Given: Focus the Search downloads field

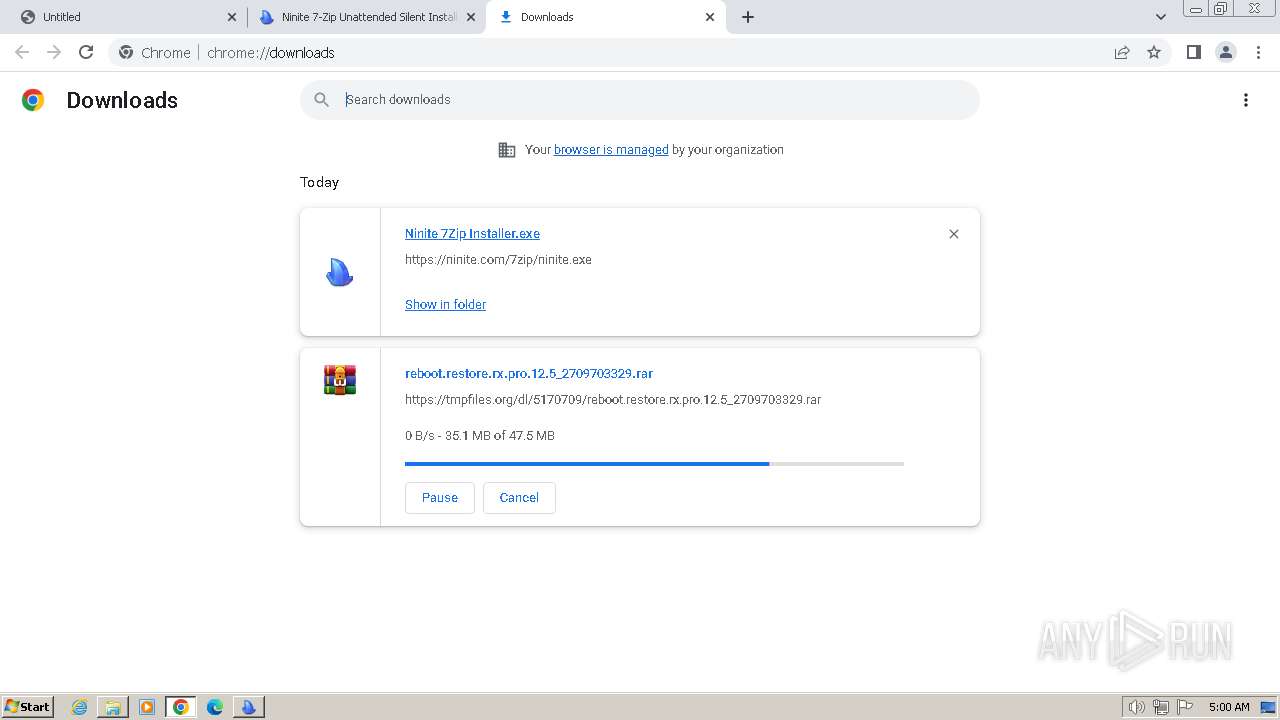Looking at the screenshot, I should (640, 99).
